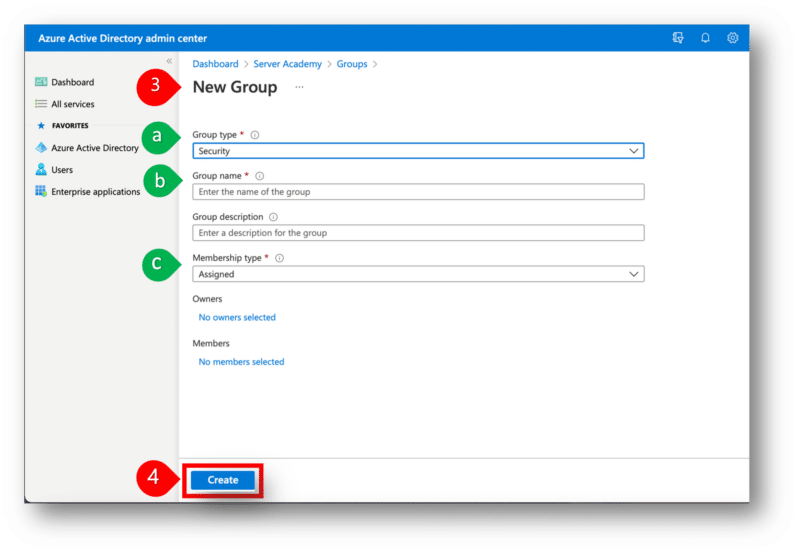Screen dimensions: 800x553
Task: Open the Group type Security dropdown
Action: [417, 151]
